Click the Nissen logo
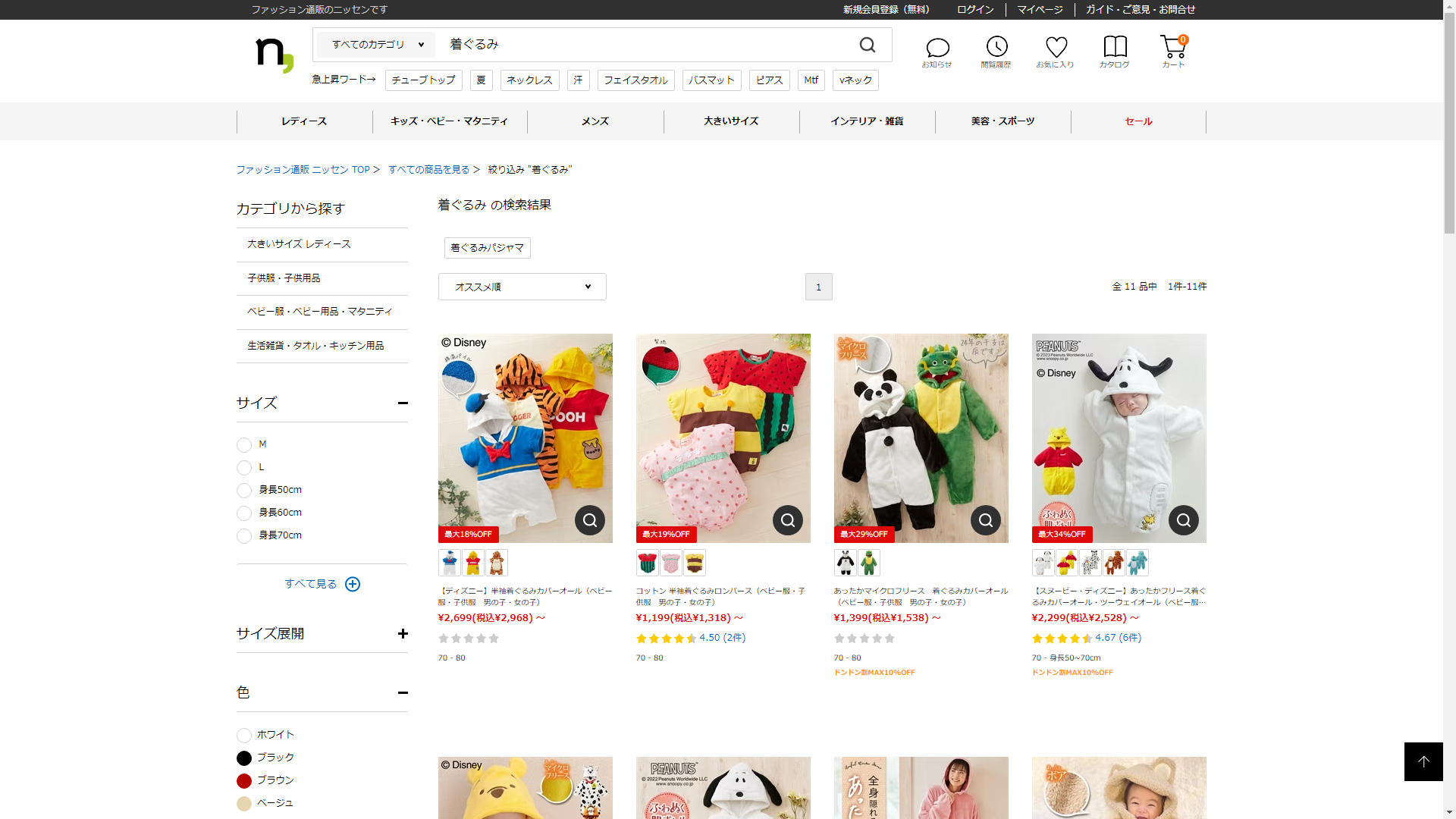1456x819 pixels. point(274,55)
